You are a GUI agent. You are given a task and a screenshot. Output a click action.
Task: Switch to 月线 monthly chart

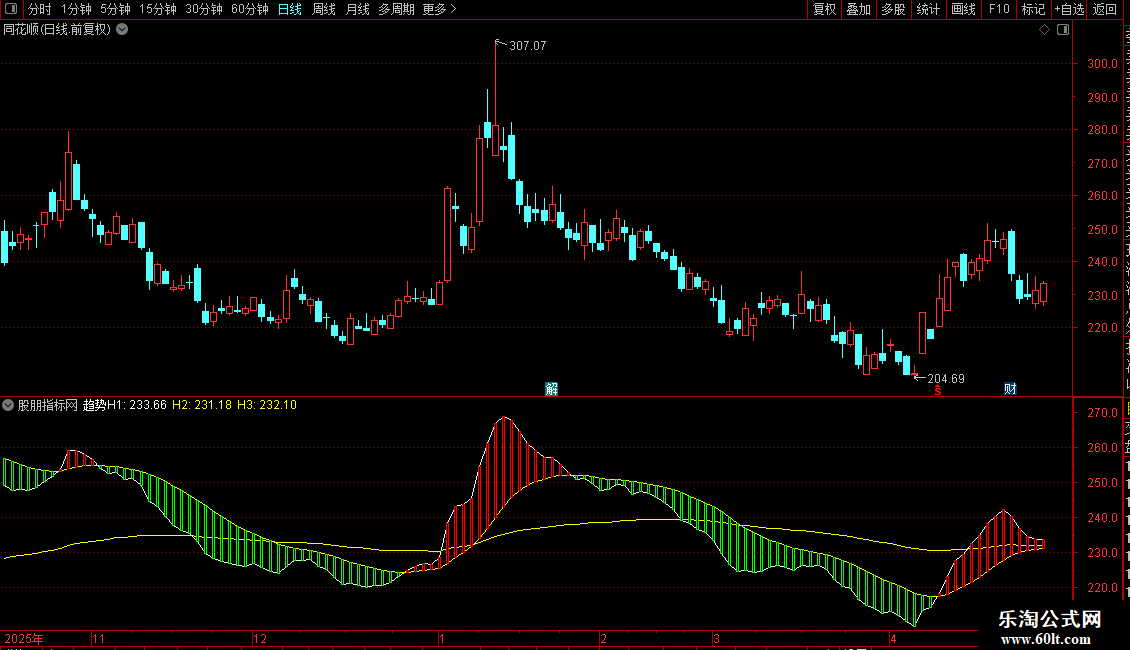click(x=357, y=9)
